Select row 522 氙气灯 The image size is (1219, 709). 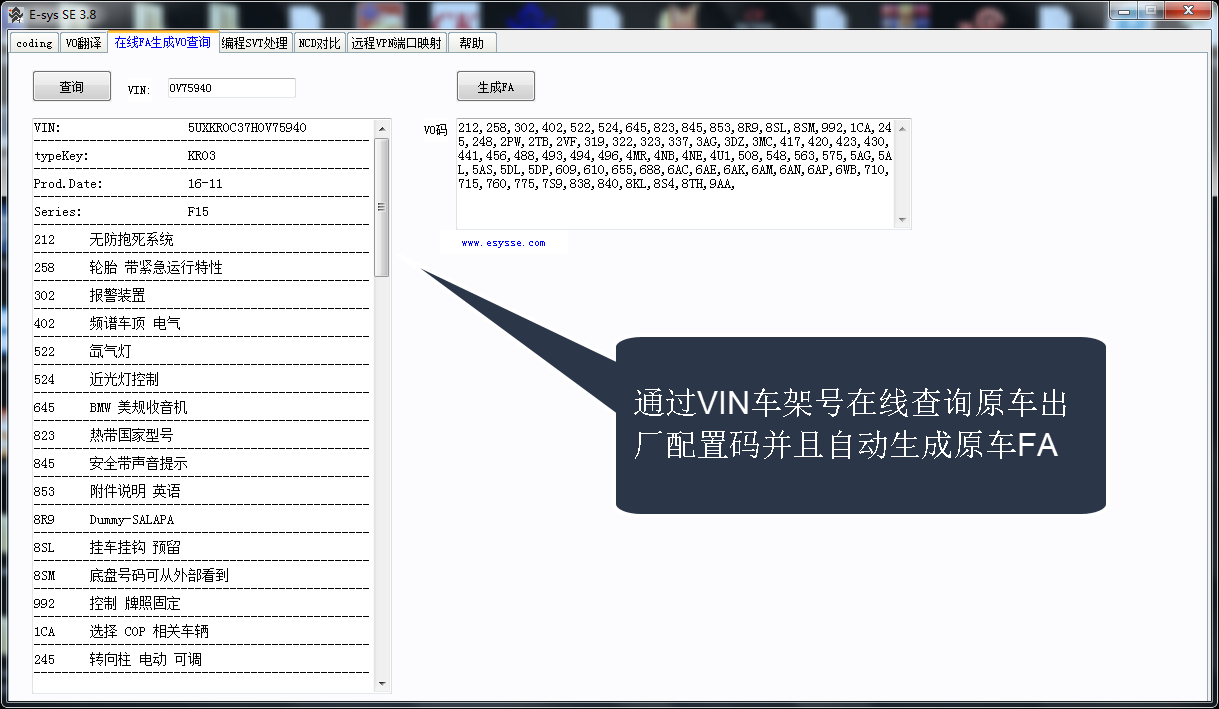tap(202, 352)
